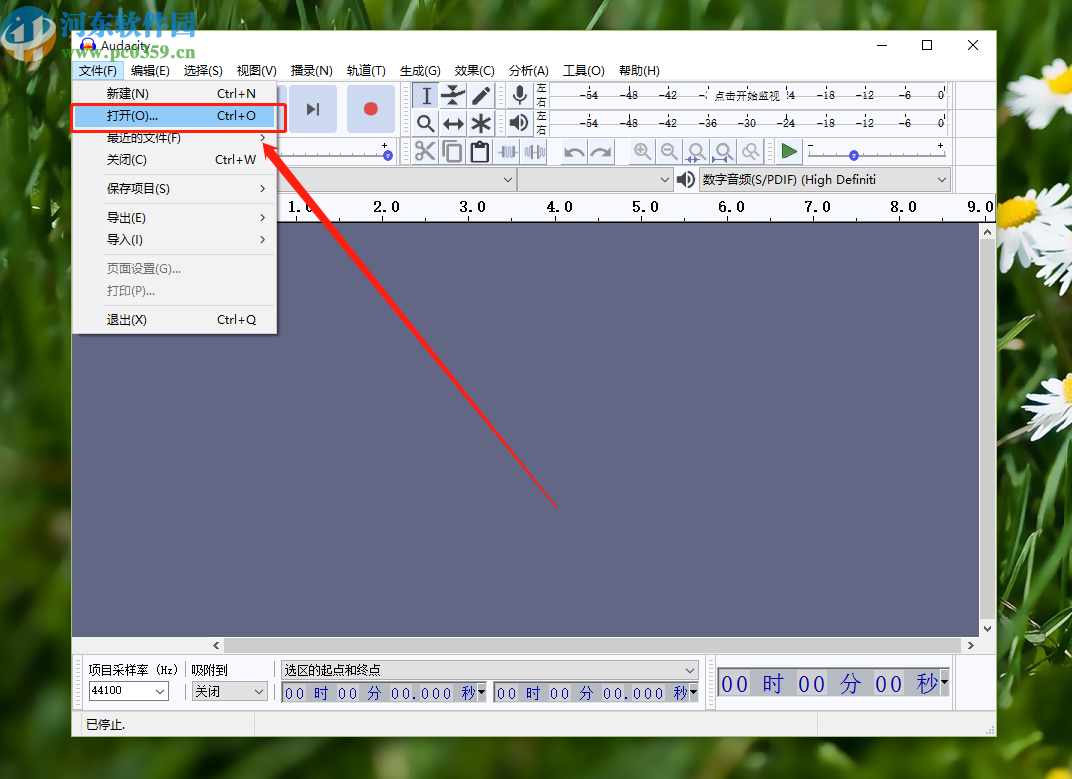Open the 编辑(E) menu

coord(150,70)
